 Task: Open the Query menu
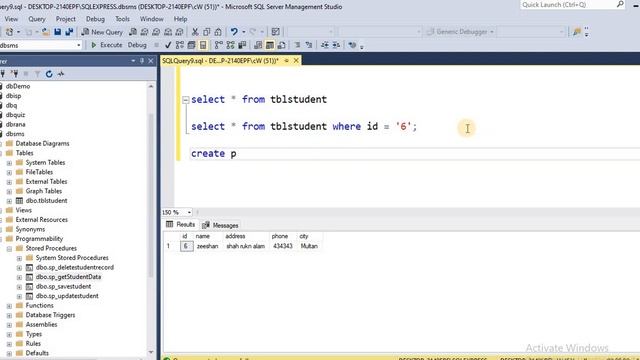coord(37,19)
